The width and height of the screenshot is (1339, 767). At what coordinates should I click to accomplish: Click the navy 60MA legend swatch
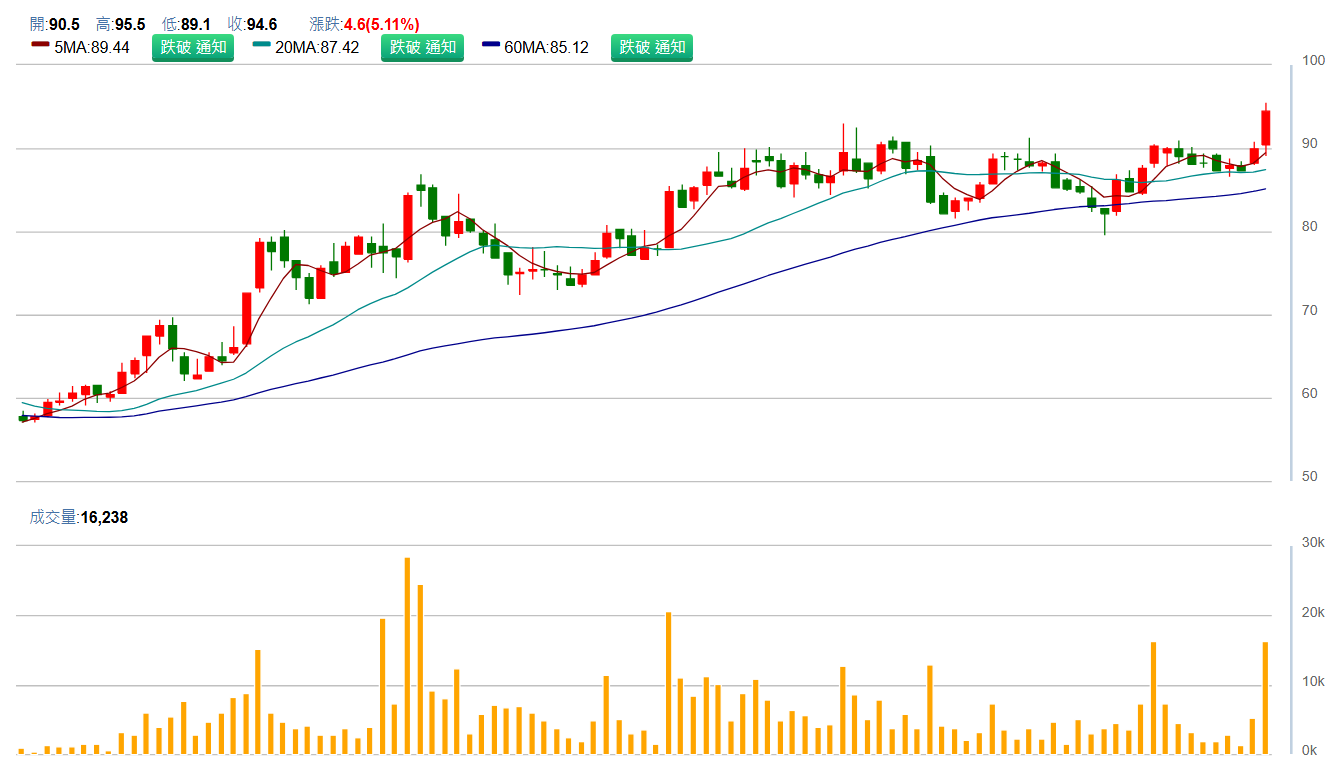click(491, 44)
